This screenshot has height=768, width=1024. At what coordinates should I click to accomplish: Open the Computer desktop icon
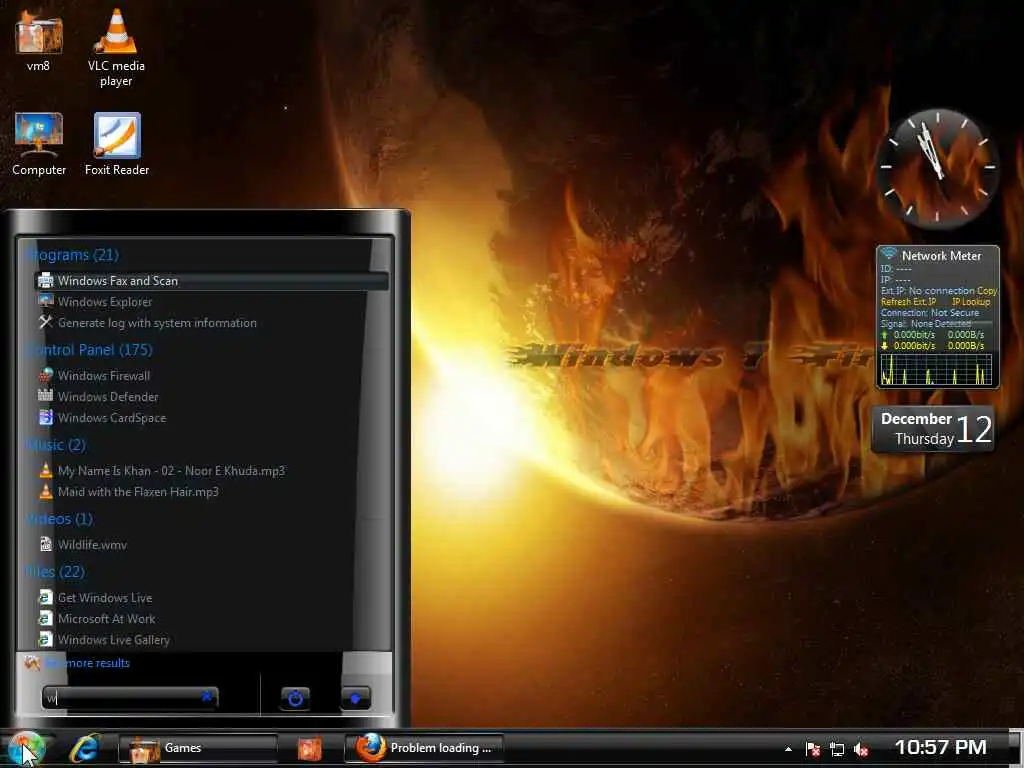pos(39,144)
